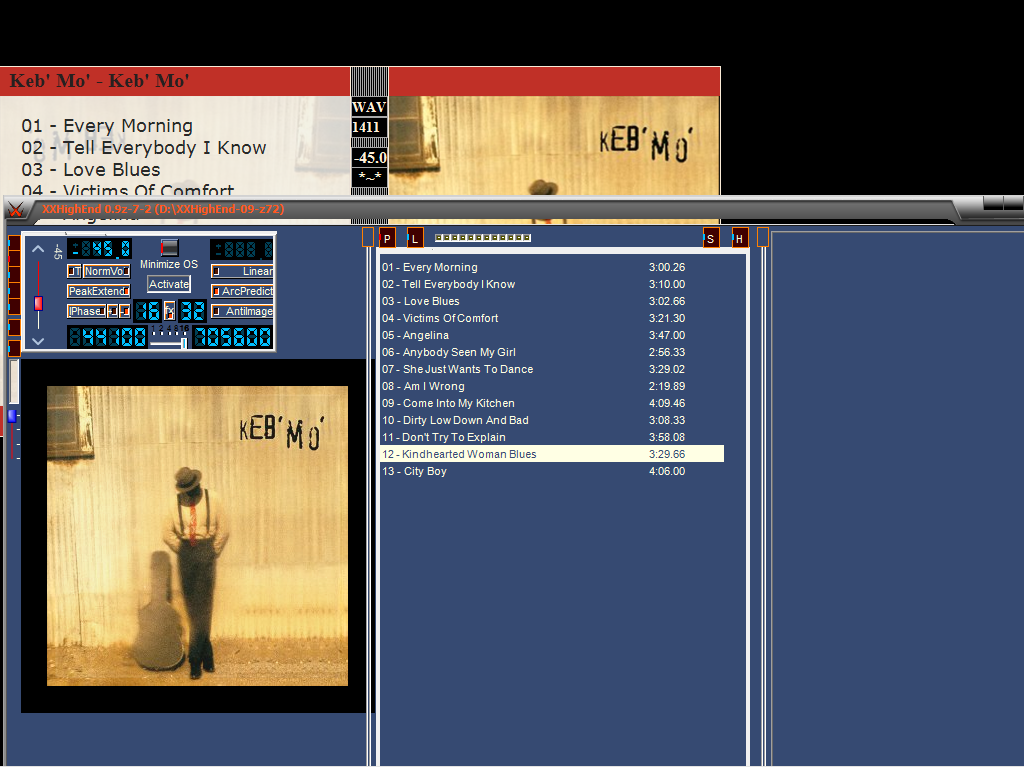The height and width of the screenshot is (768, 1024).
Task: Select the AntiImage filter option
Action: point(242,312)
